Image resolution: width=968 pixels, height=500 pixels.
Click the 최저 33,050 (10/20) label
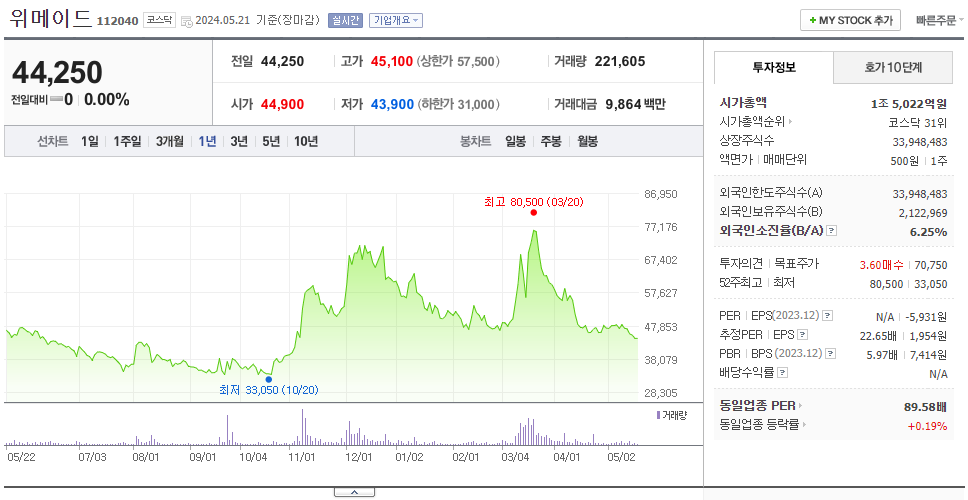point(269,390)
